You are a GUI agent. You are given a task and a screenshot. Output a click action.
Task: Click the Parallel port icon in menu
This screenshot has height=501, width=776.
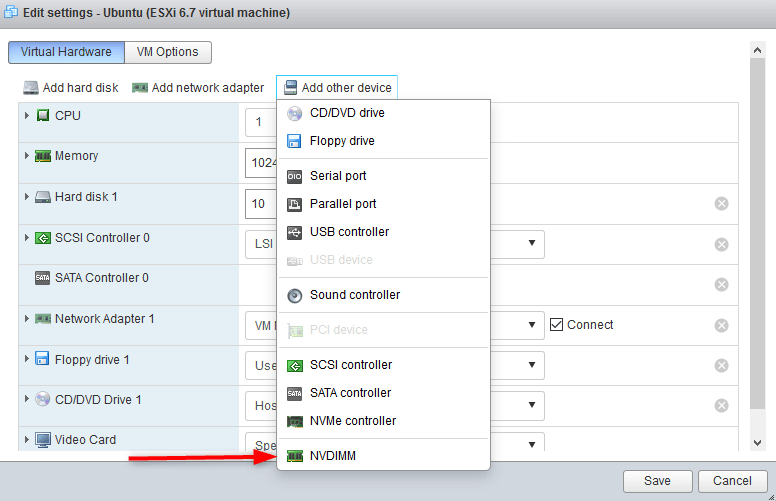pos(294,204)
